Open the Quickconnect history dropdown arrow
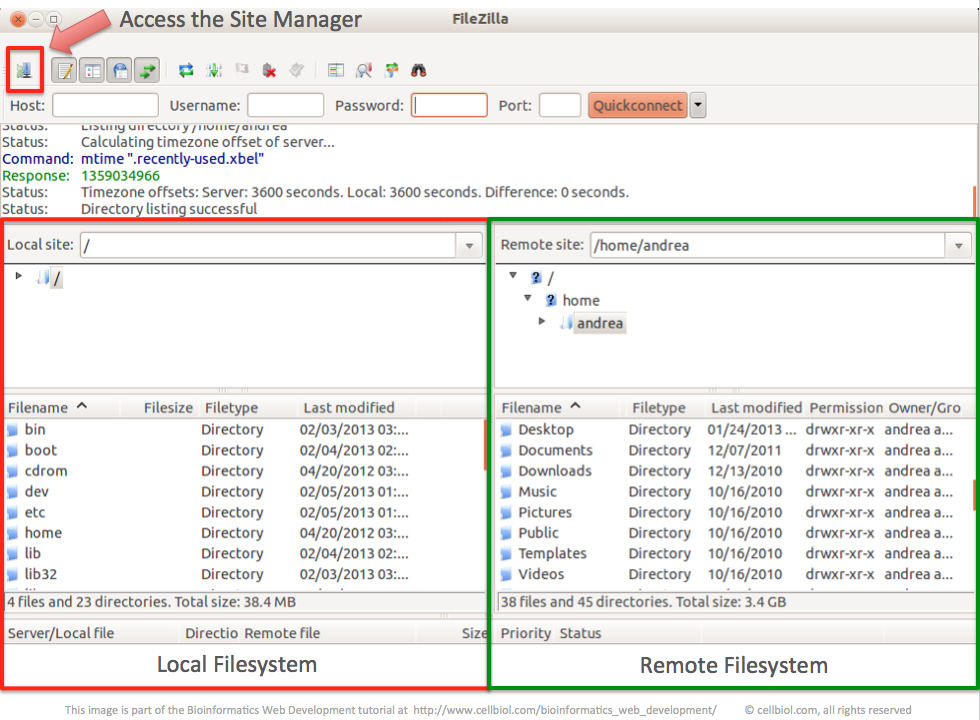This screenshot has width=980, height=720. [x=698, y=105]
